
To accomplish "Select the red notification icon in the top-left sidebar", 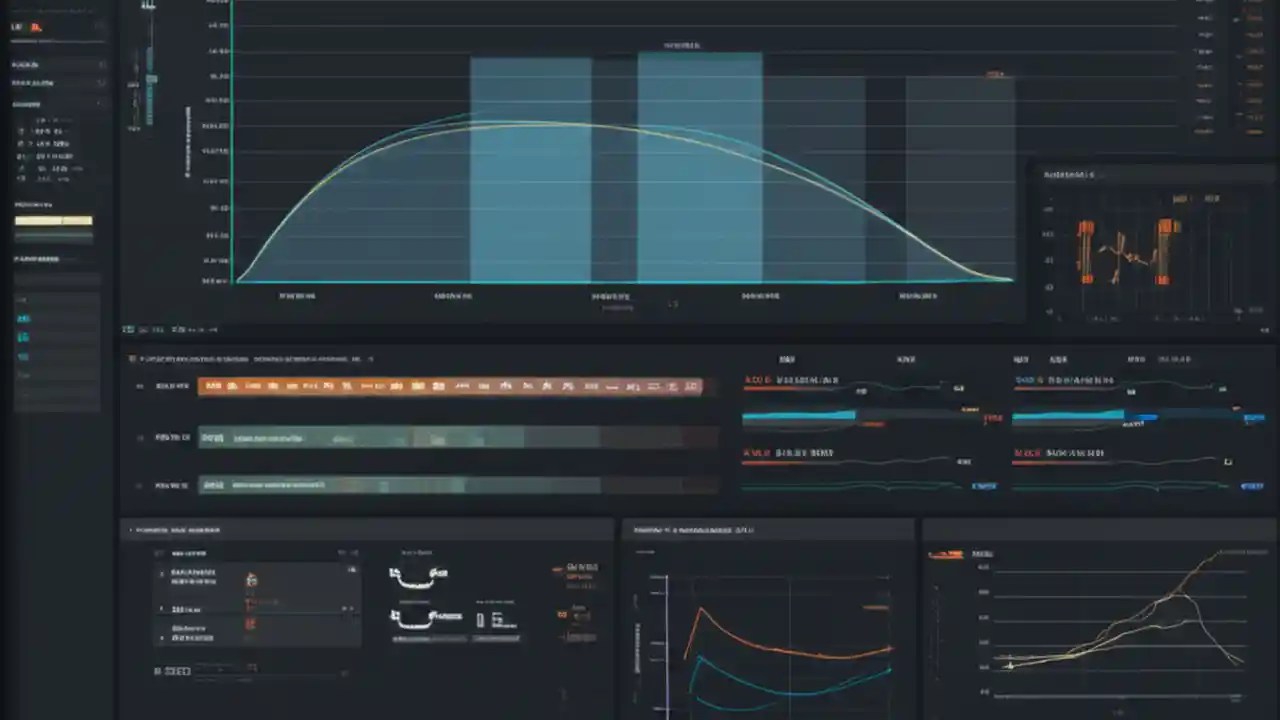I will [38, 27].
